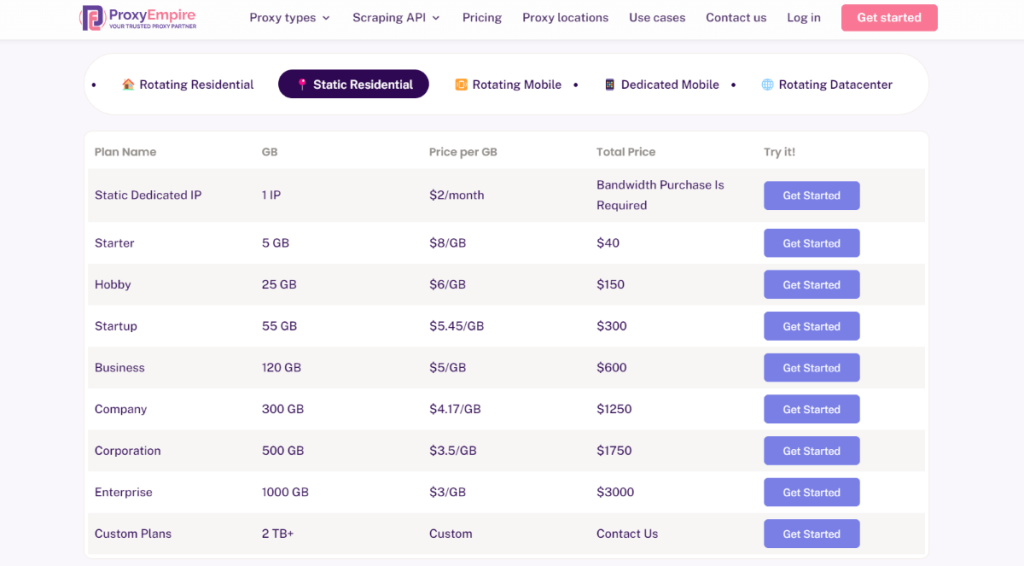Click the globe icon for Rotating Datacenter
This screenshot has height=566, width=1024.
coord(767,85)
